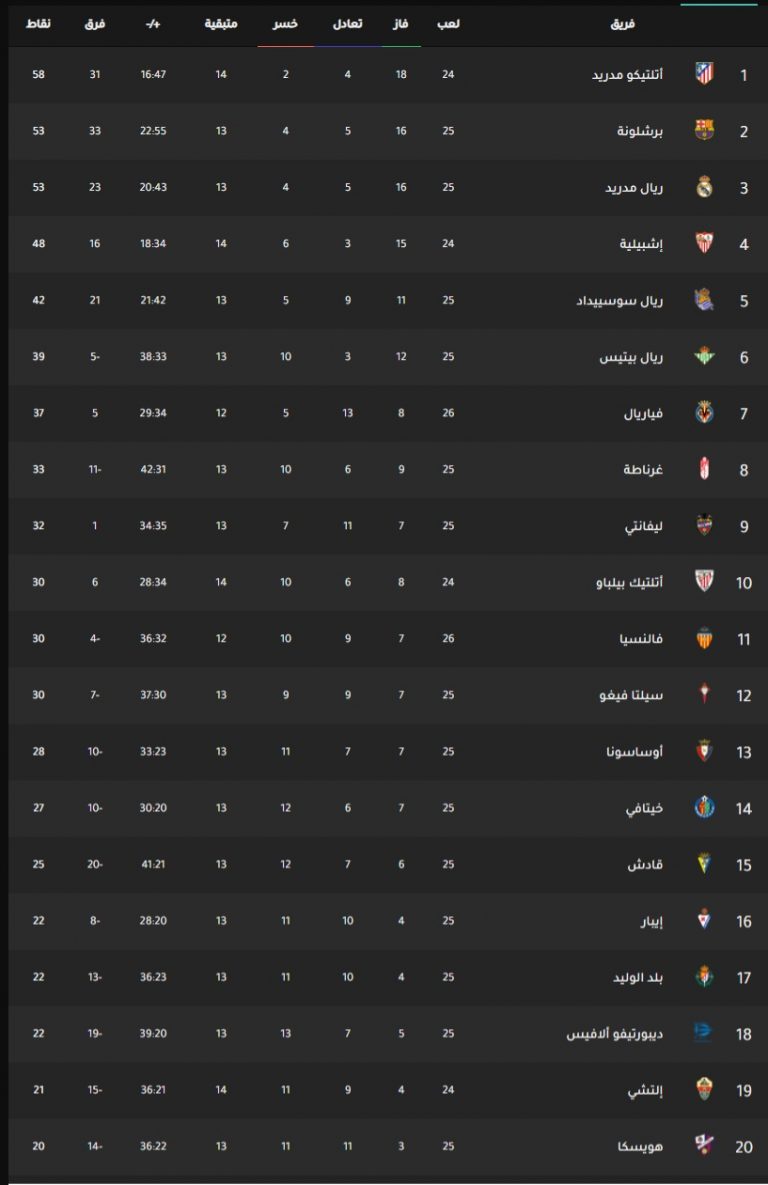Open the ديبورتيفو ألافيس team link

coord(615,1033)
